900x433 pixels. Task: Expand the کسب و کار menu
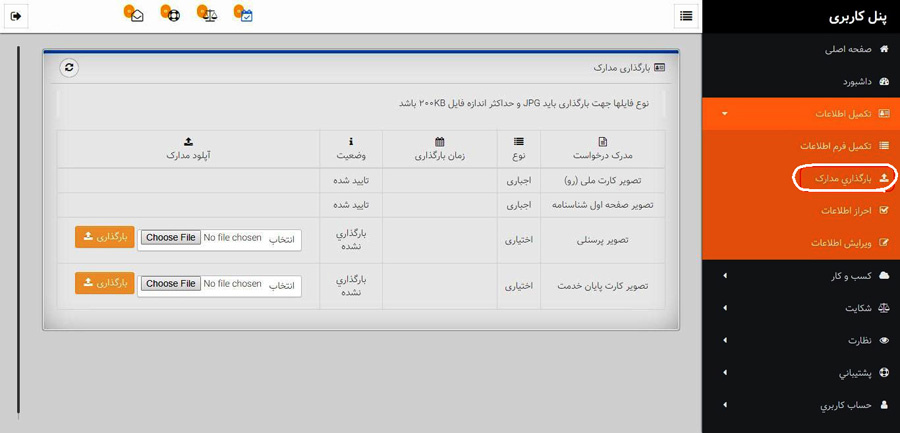(x=800, y=275)
